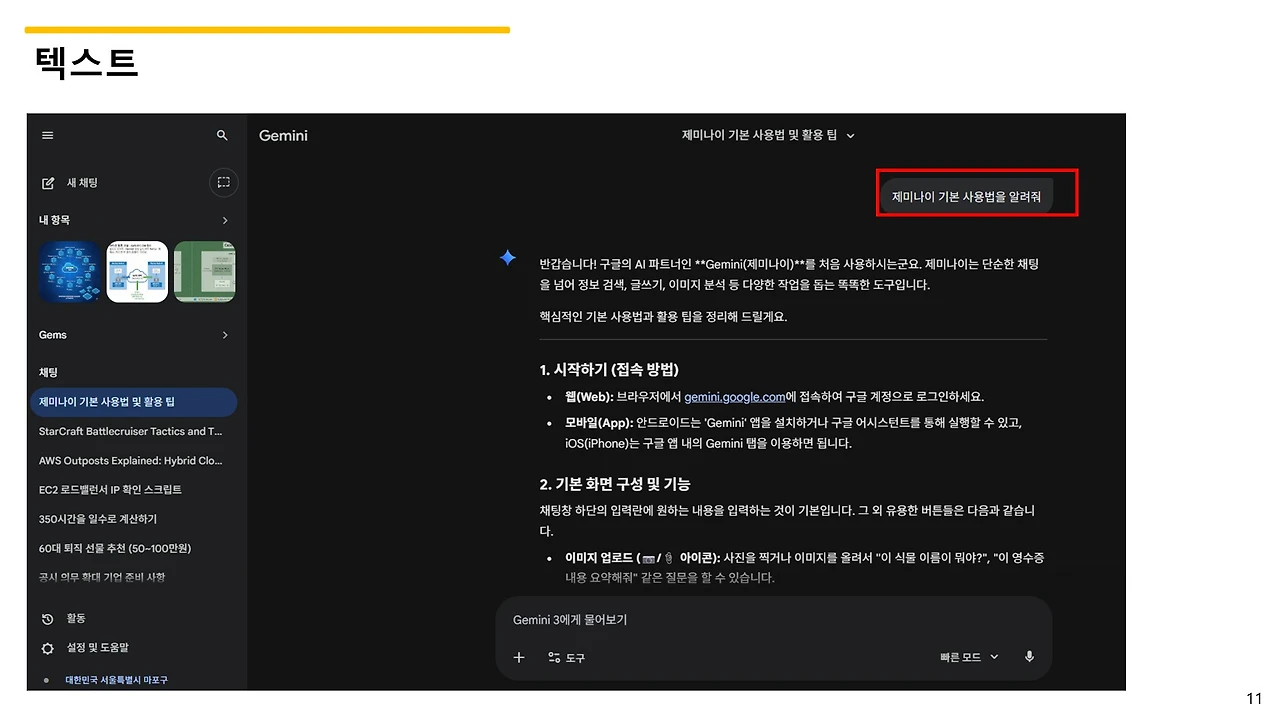Open the hamburger menu in the sidebar
This screenshot has width=1280, height=720.
tap(47, 135)
